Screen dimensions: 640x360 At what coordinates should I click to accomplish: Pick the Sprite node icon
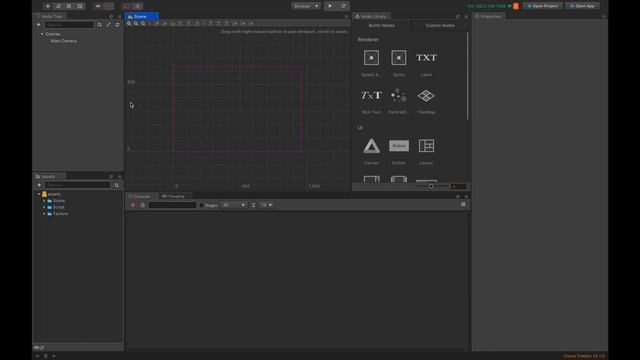click(399, 58)
